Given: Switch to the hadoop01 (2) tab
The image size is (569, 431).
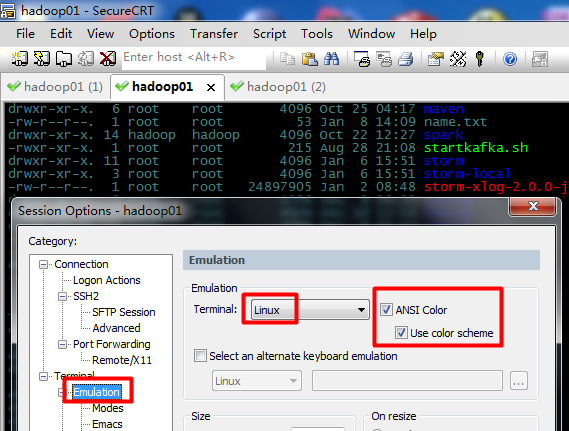Looking at the screenshot, I should coord(278,87).
